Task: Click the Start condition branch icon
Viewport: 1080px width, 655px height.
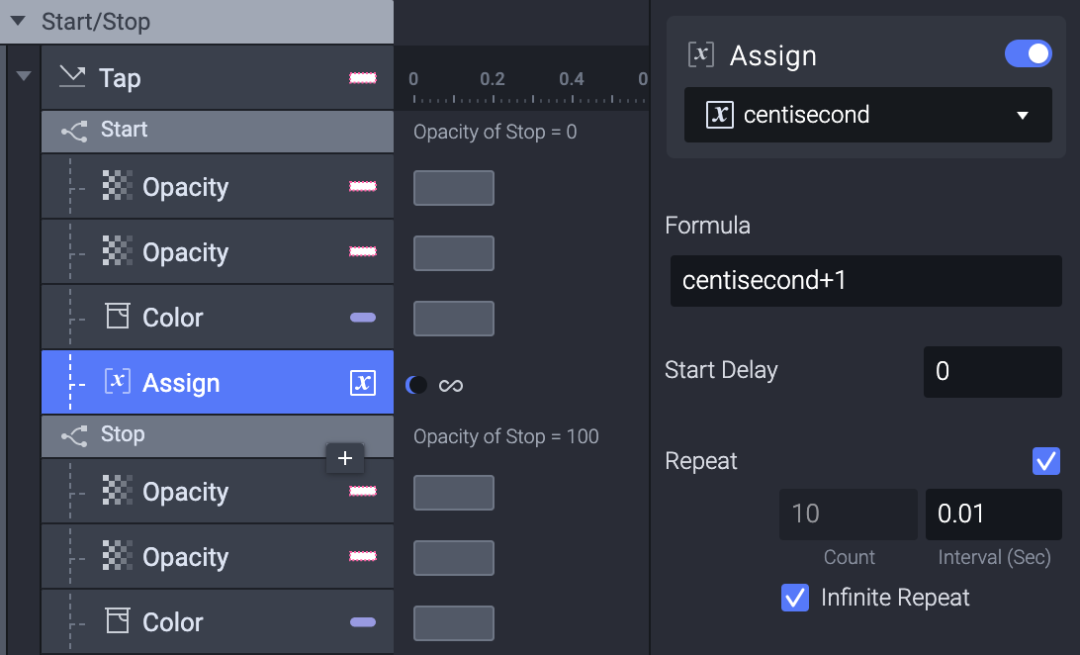Action: click(x=74, y=131)
